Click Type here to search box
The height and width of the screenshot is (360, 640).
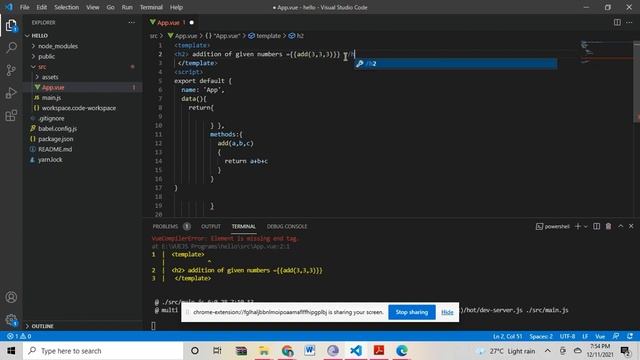tap(103, 351)
